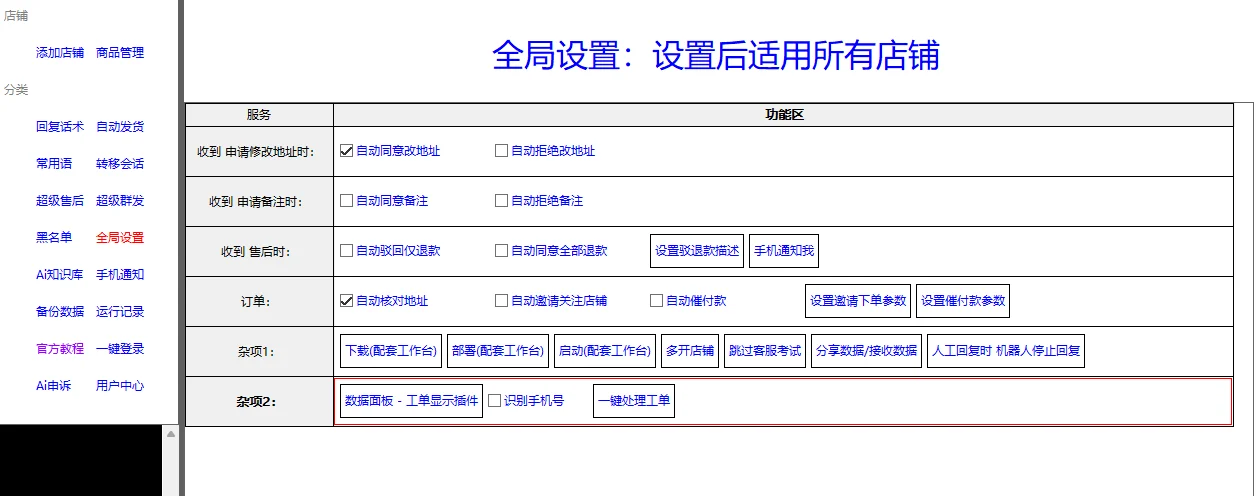Click 设置驳退款描述 button

click(697, 251)
